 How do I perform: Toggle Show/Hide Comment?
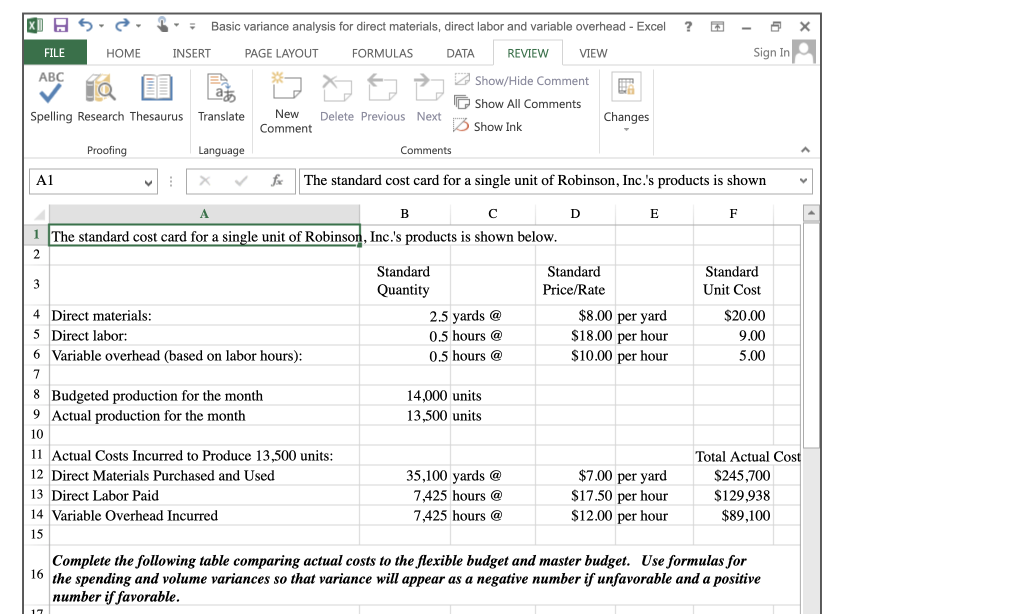point(522,80)
